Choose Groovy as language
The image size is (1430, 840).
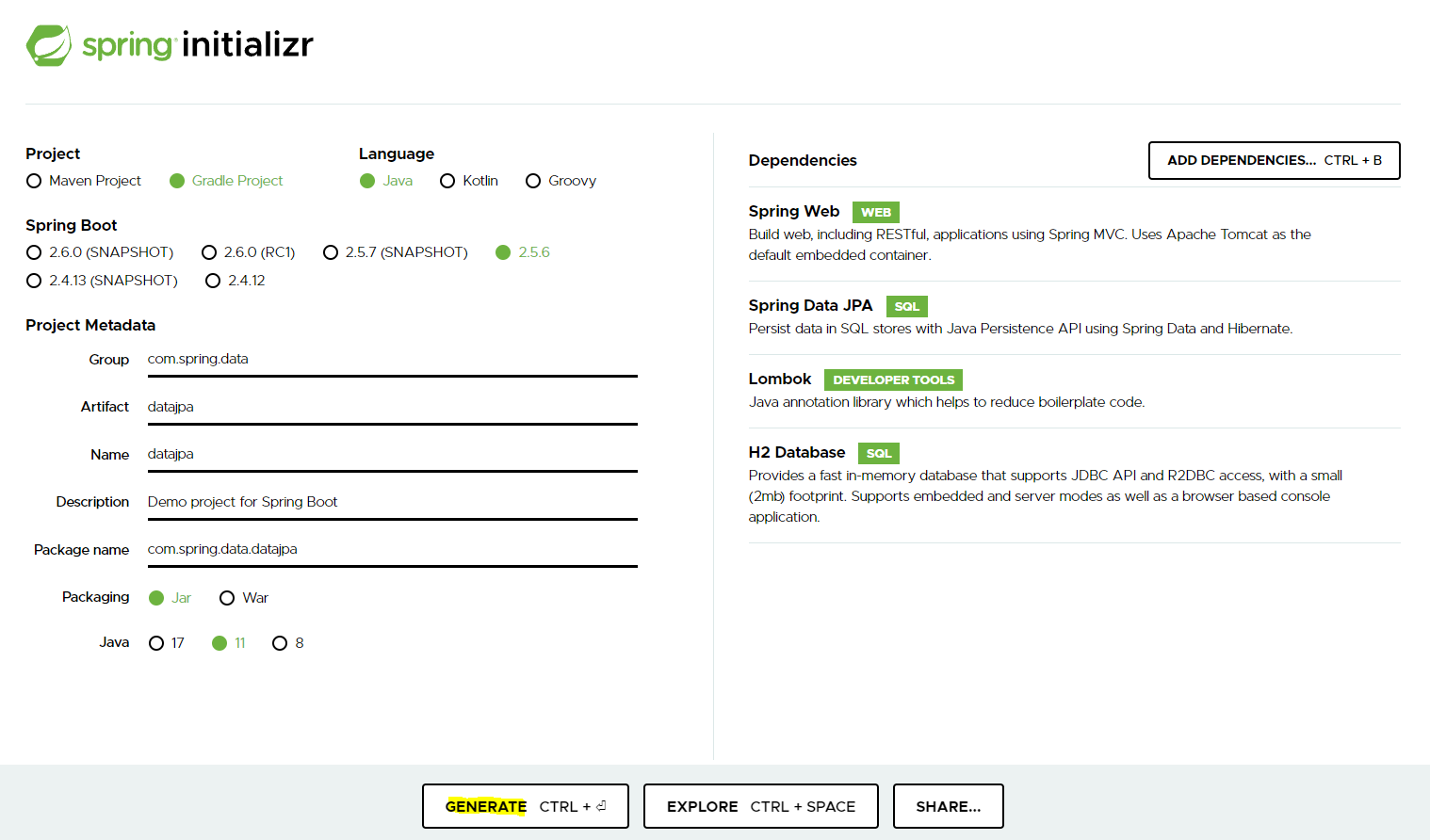561,181
